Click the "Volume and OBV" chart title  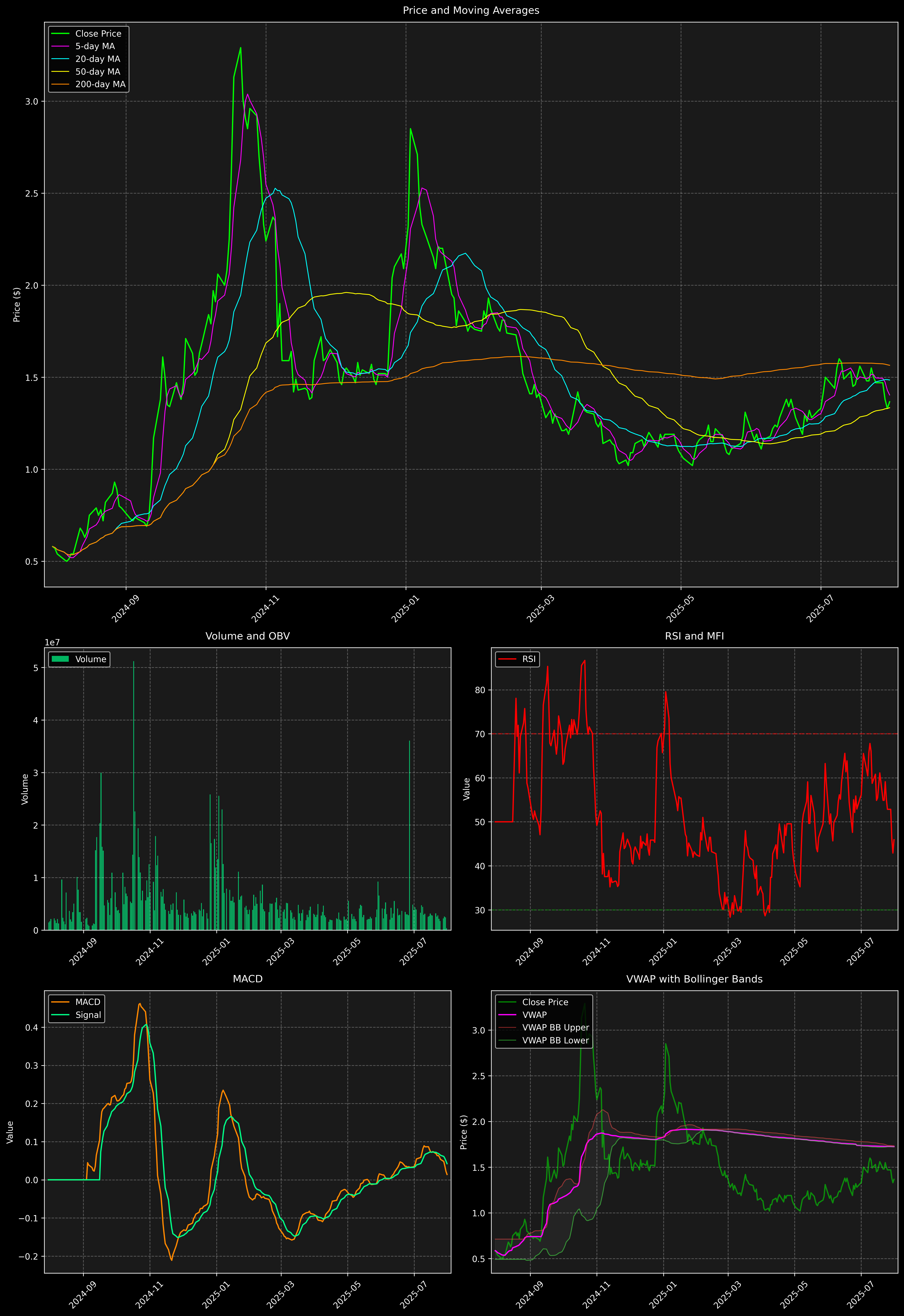tap(248, 636)
